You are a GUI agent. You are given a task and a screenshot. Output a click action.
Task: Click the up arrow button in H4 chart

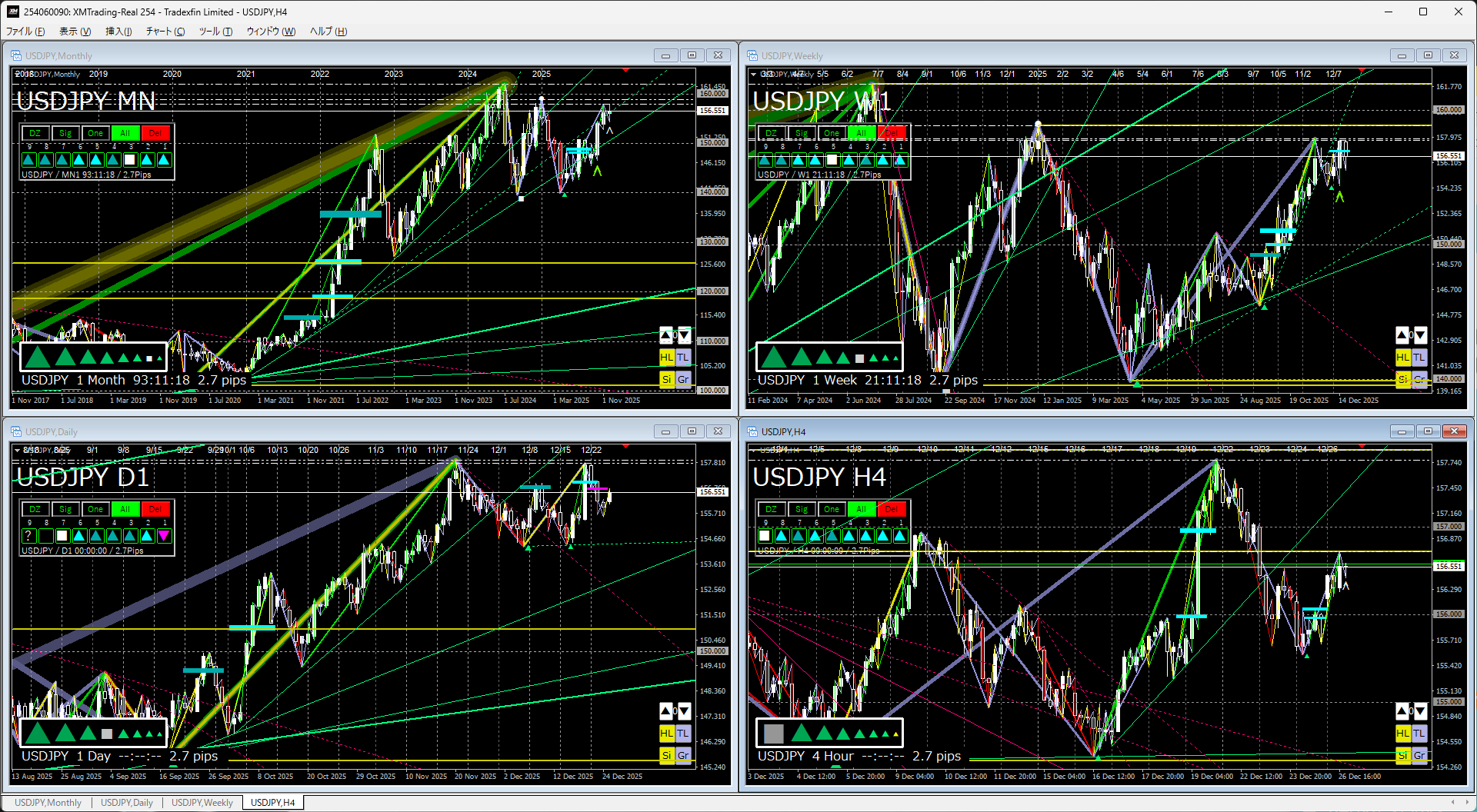1402,711
